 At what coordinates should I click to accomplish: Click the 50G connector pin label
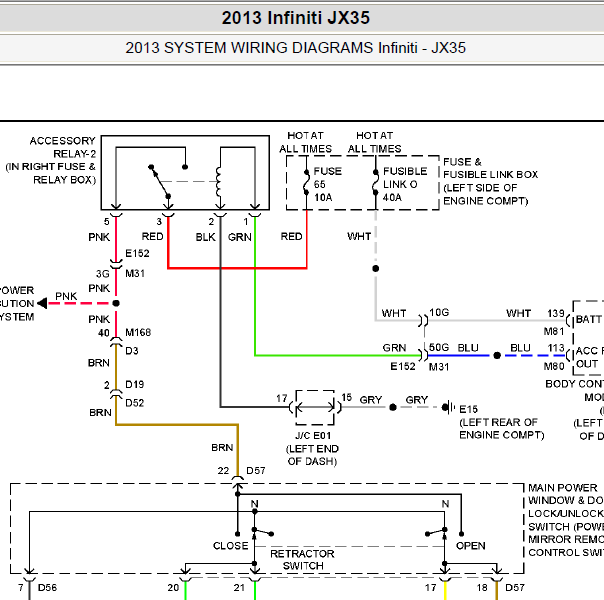[439, 347]
